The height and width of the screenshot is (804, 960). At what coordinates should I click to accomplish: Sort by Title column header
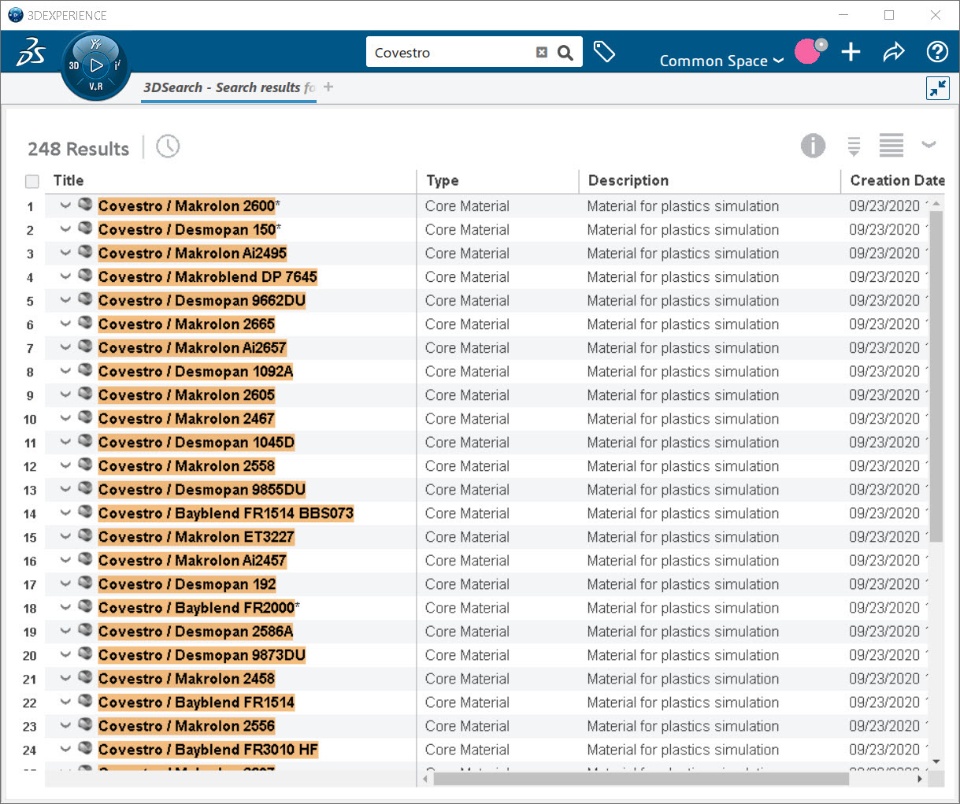pos(68,181)
